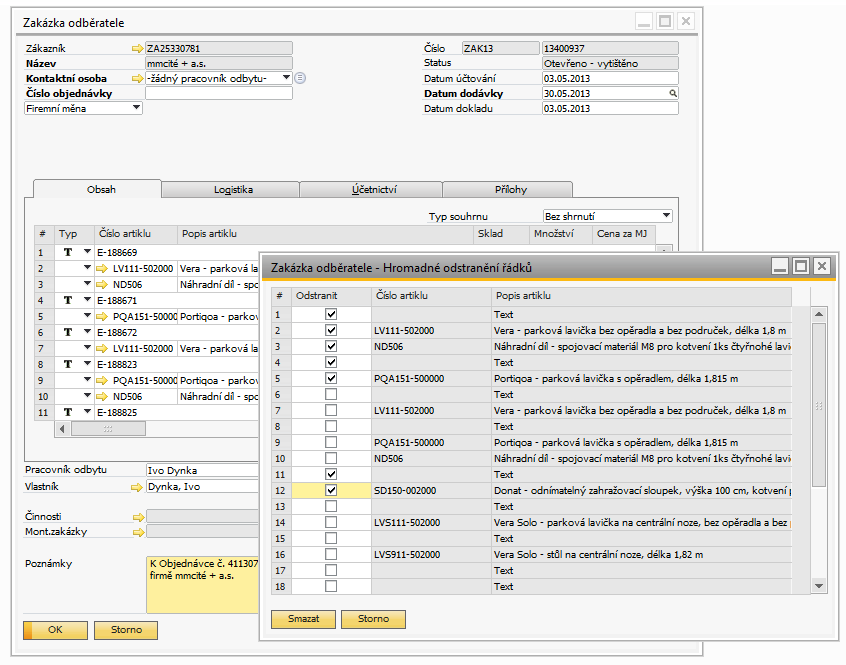Click the Datum dokladu field

coord(610,108)
